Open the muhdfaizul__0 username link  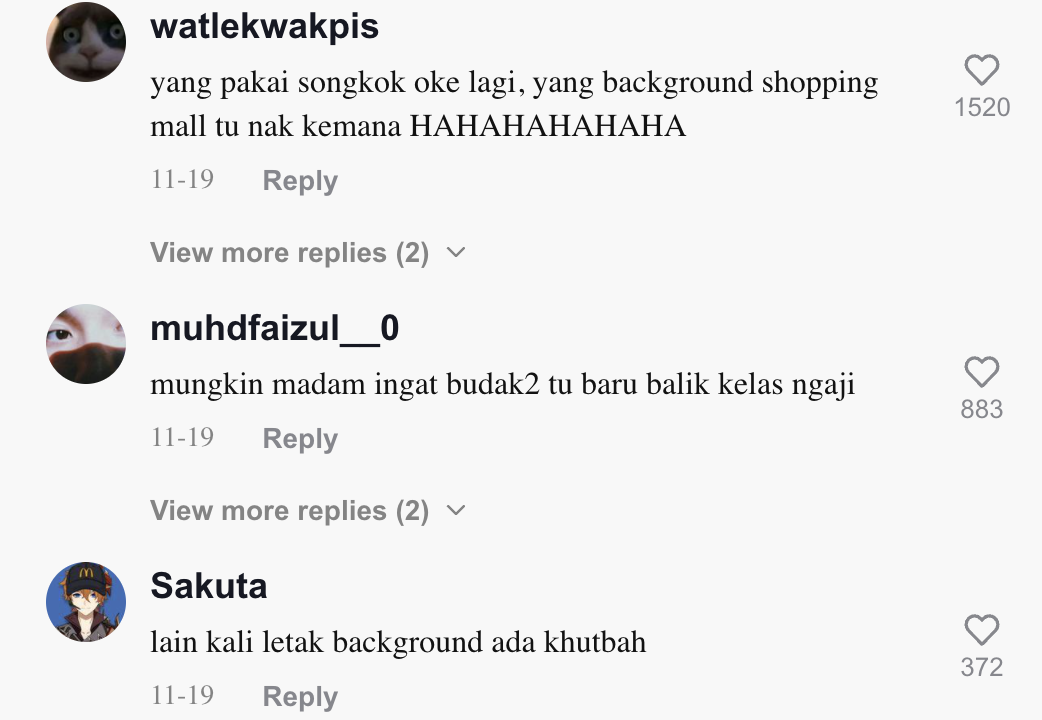click(274, 328)
